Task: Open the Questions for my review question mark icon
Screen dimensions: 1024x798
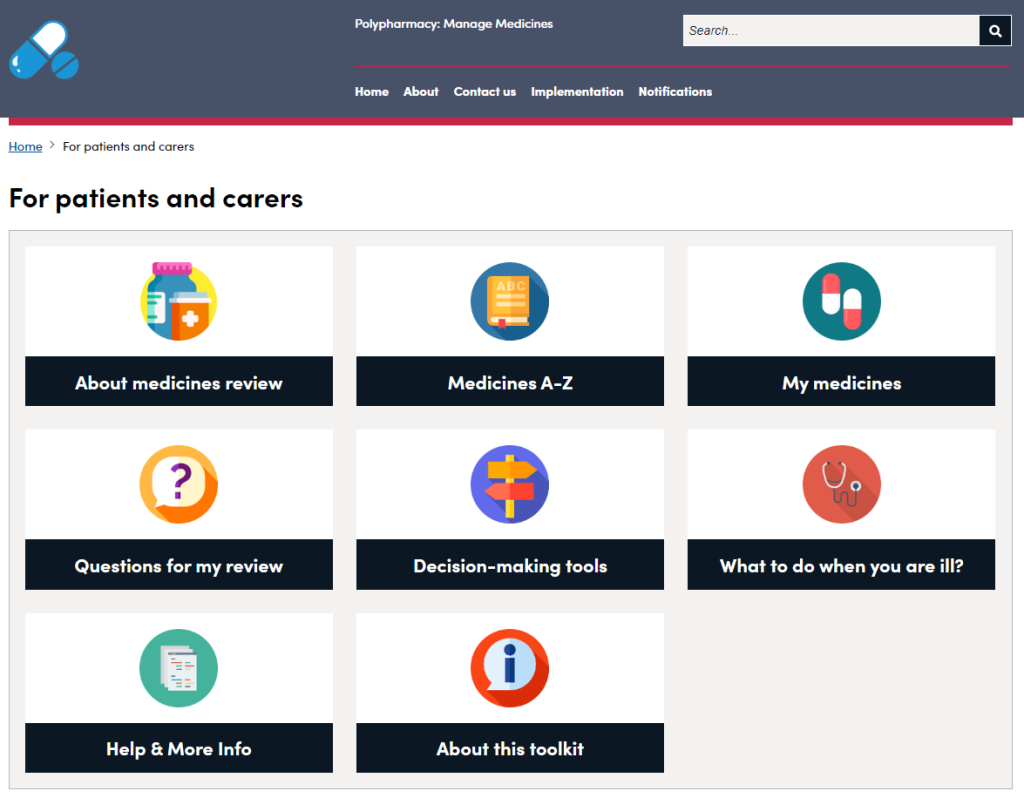Action: click(178, 484)
